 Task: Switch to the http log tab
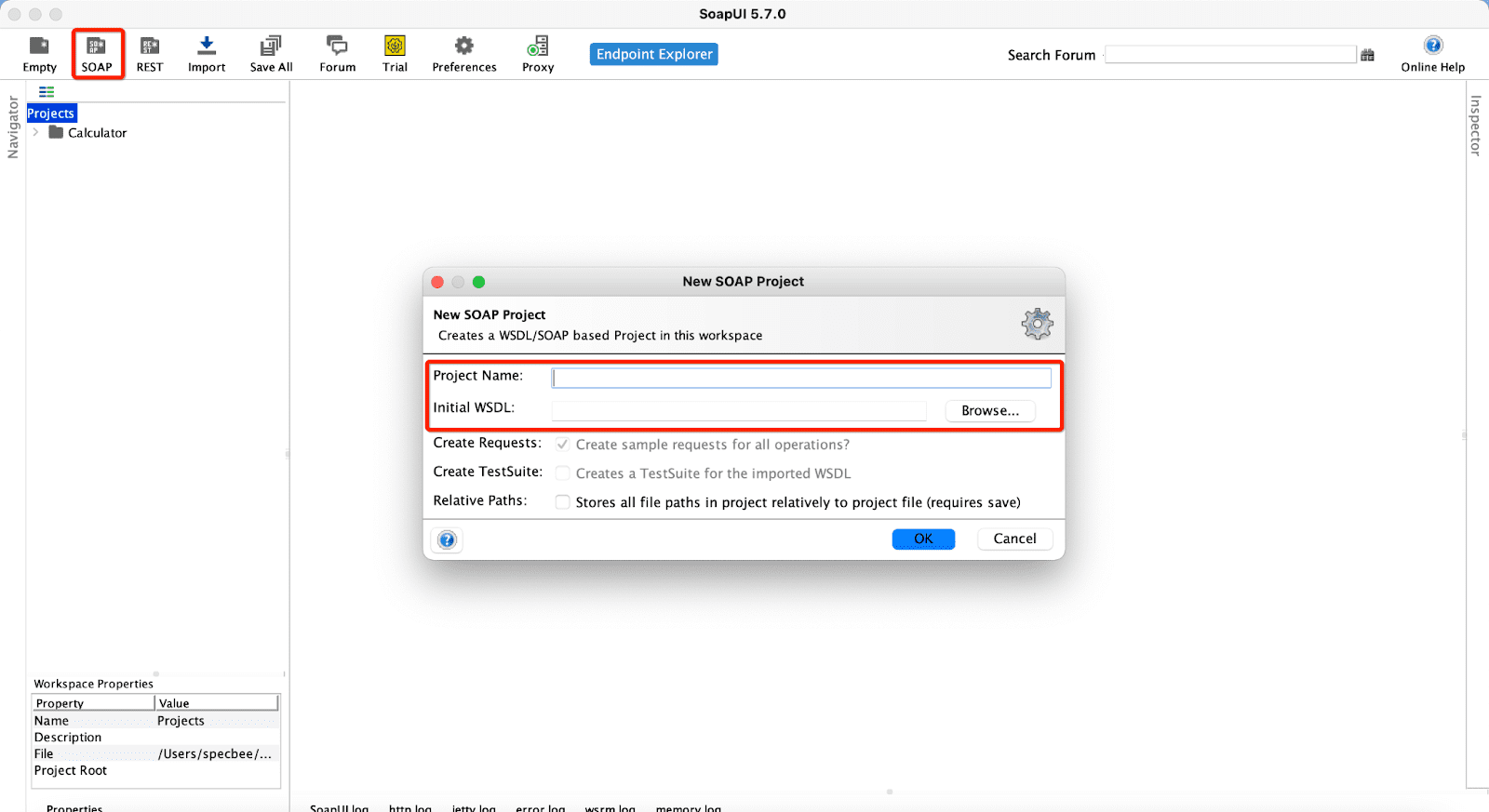[410, 807]
